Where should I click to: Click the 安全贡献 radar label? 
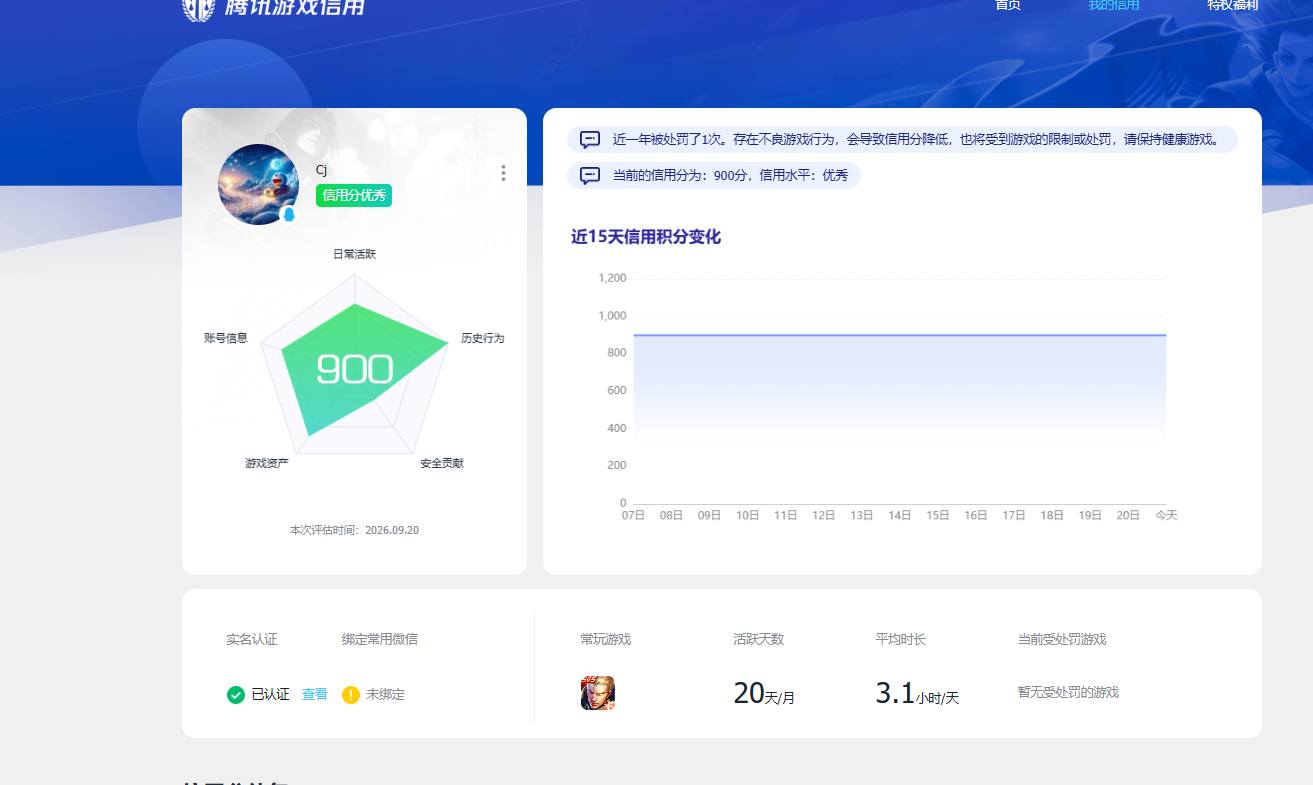(x=442, y=463)
